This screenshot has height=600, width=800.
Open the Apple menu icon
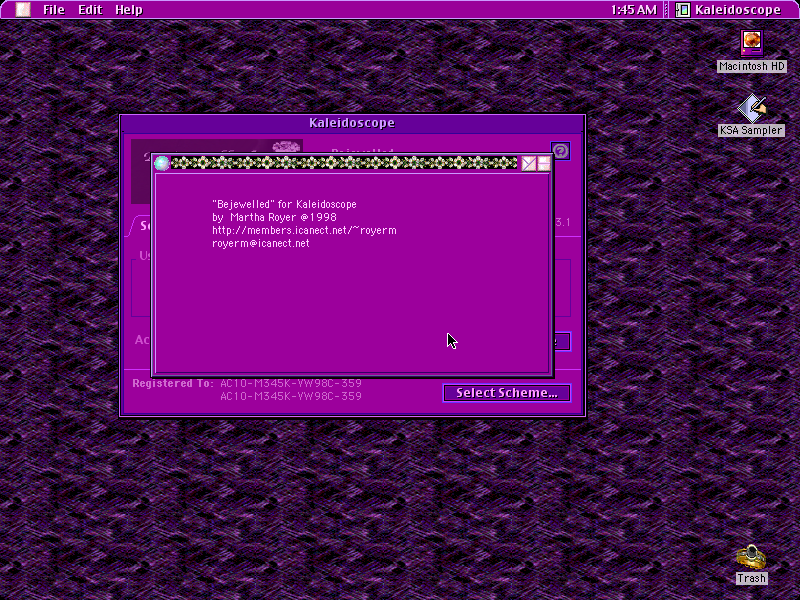[22, 10]
